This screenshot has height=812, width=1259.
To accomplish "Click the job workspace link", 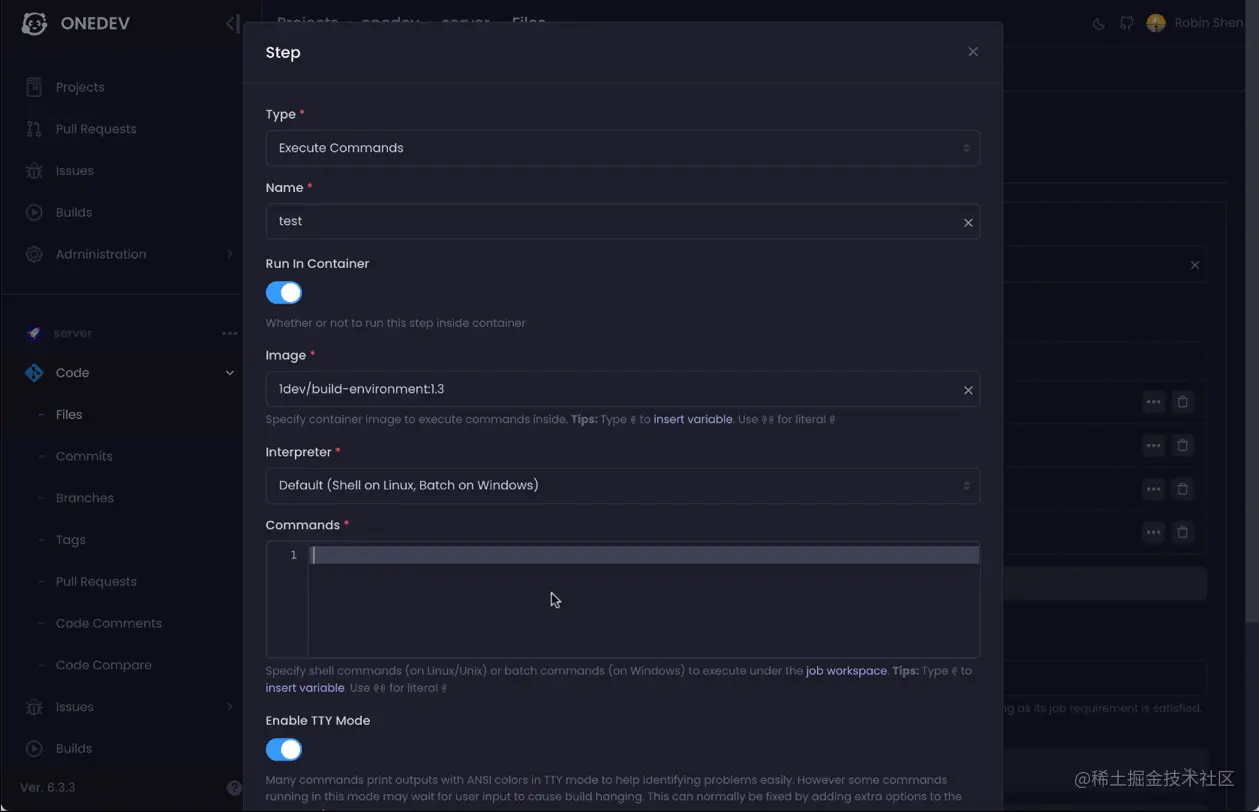I will tap(846, 671).
